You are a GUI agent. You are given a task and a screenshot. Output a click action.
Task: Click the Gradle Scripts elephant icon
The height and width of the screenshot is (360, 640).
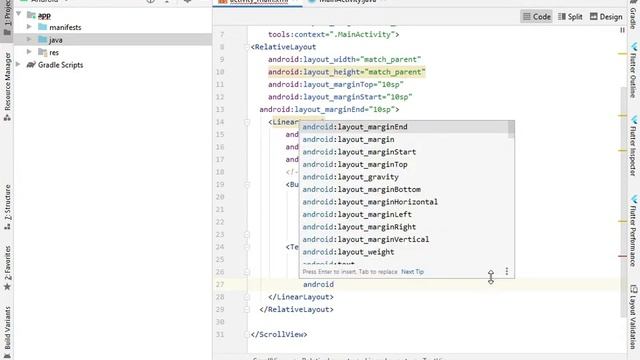[x=31, y=64]
